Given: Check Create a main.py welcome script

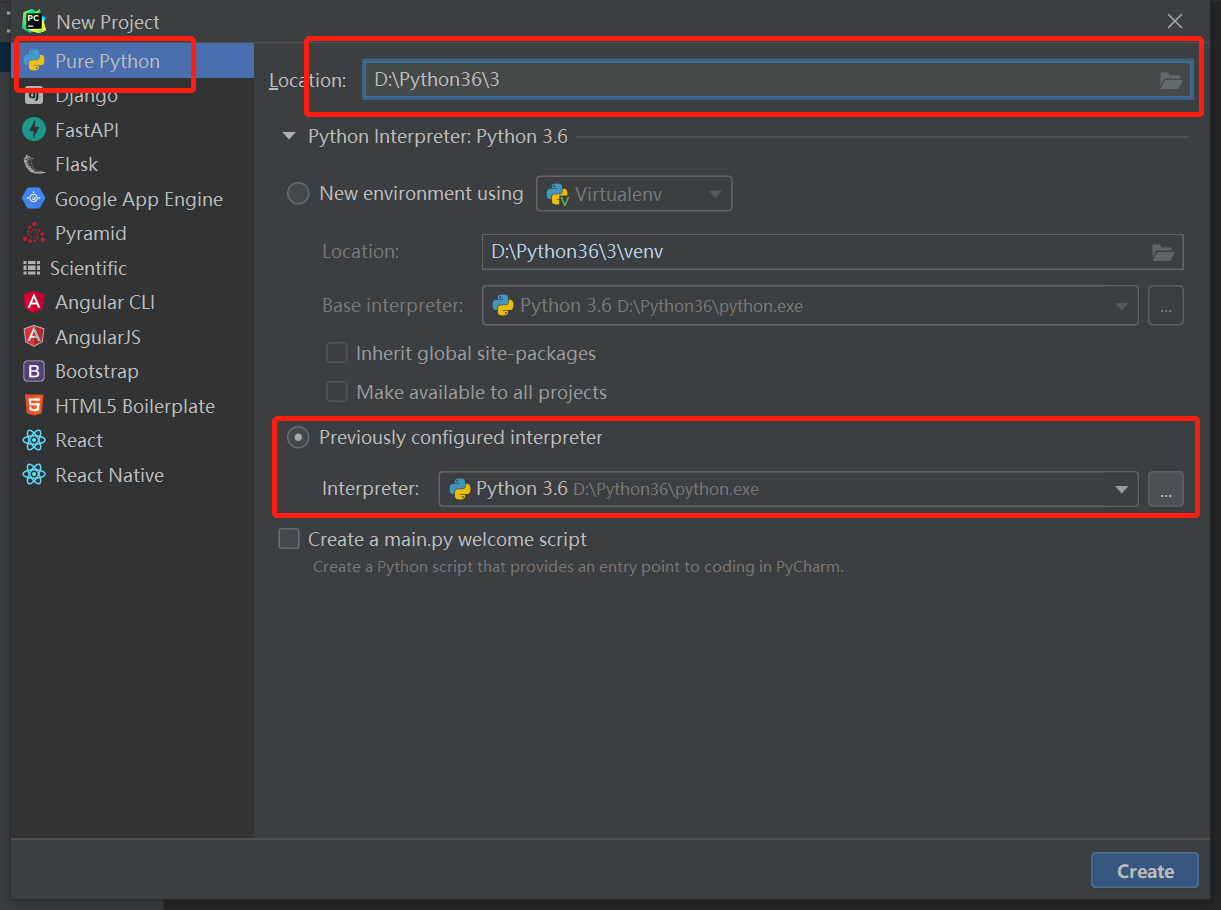Looking at the screenshot, I should coord(289,539).
